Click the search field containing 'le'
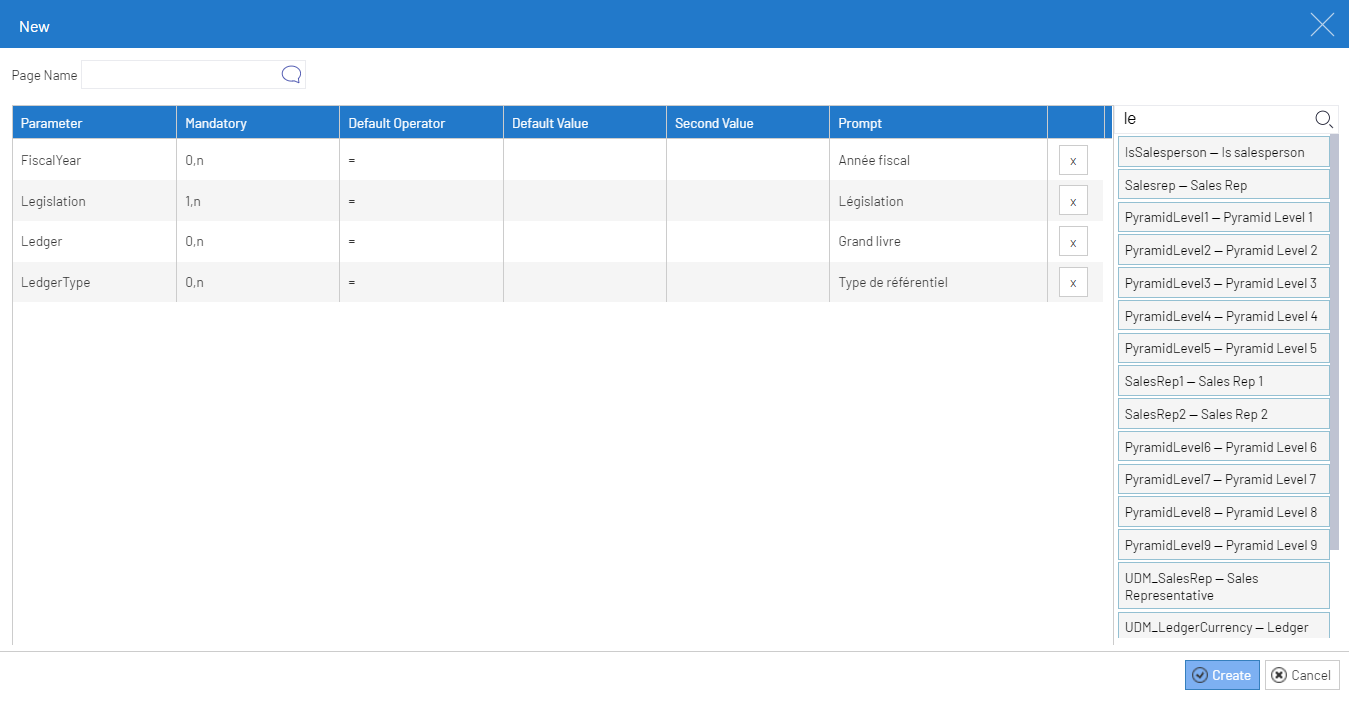The image size is (1349, 723). [x=1210, y=118]
